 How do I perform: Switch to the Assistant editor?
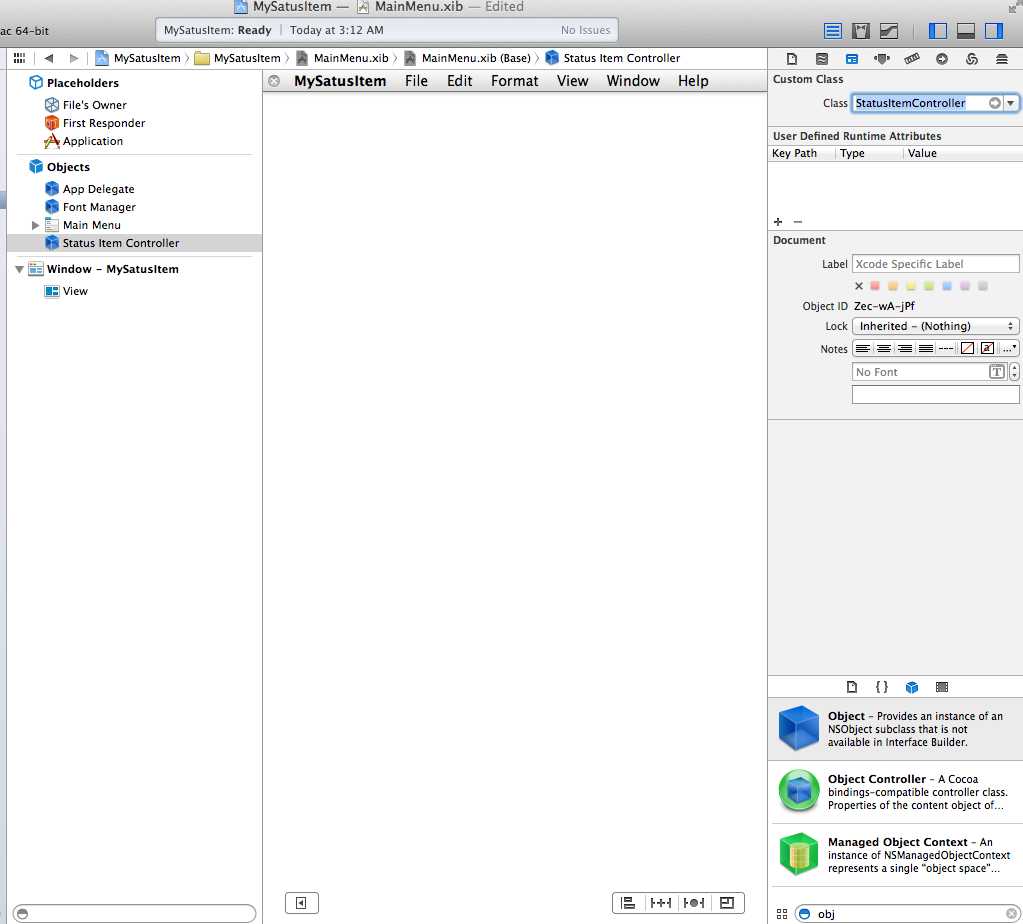(861, 31)
